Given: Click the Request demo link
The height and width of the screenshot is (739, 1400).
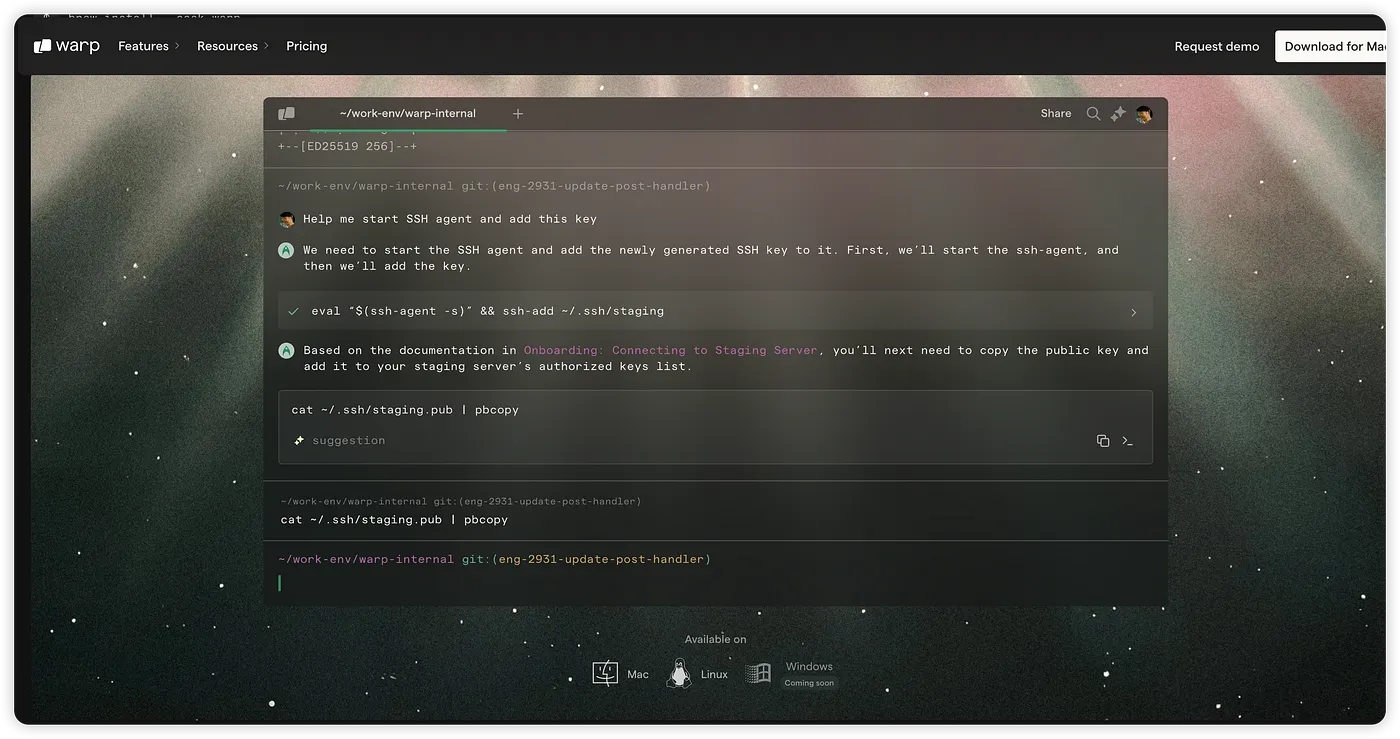Looking at the screenshot, I should coord(1216,47).
